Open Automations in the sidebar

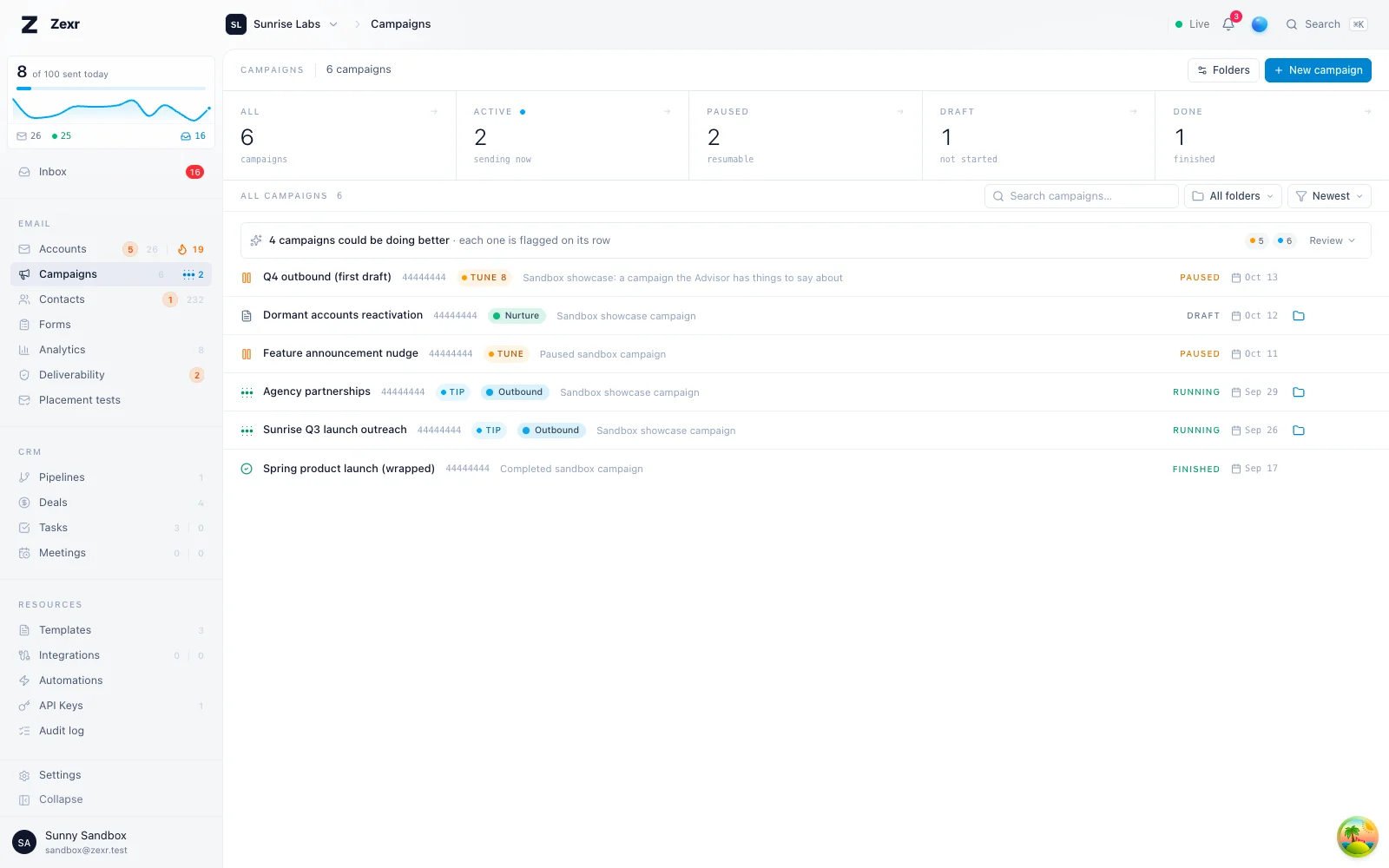(111, 681)
